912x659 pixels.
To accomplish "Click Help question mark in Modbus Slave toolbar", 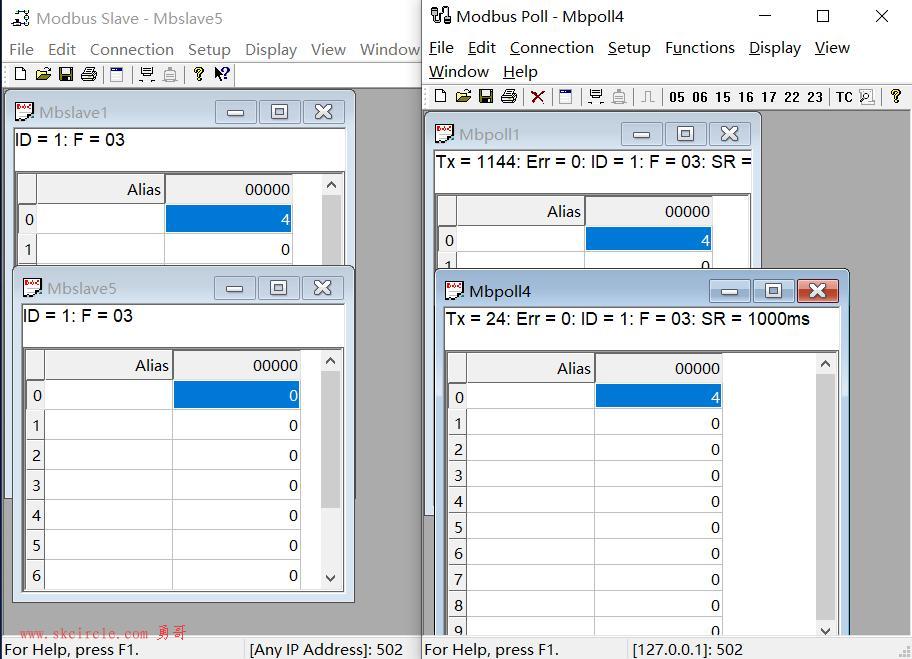I will pos(198,74).
